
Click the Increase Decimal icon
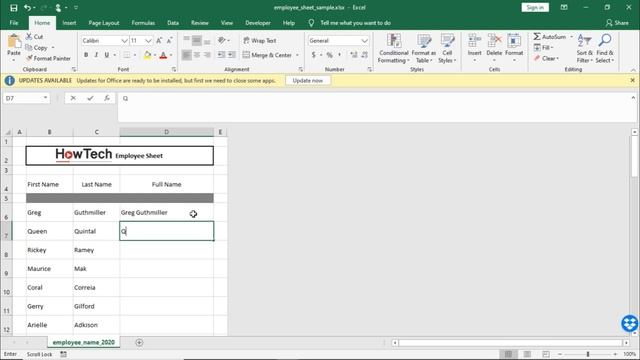(x=353, y=55)
